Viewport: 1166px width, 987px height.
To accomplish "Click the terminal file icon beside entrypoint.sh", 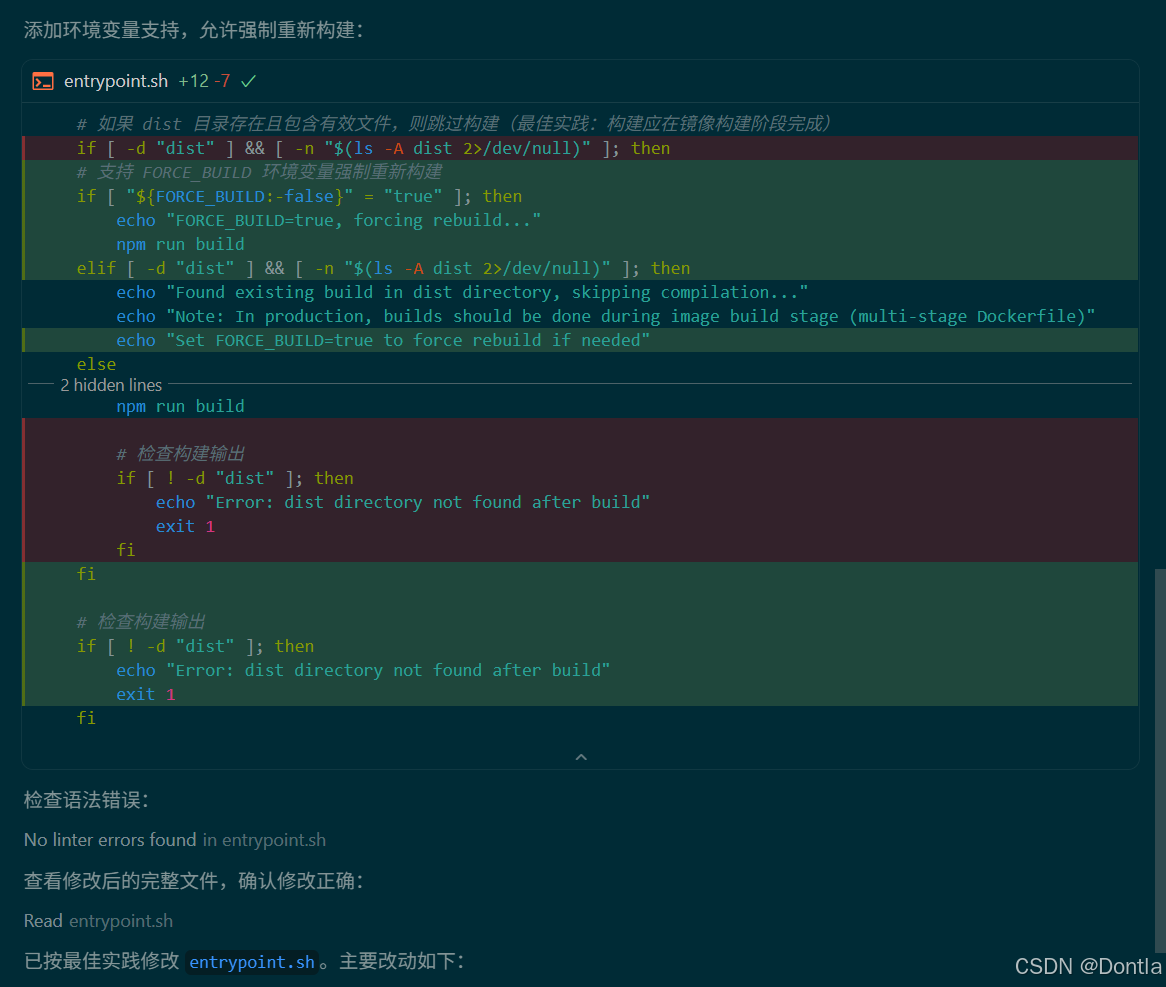I will (43, 81).
